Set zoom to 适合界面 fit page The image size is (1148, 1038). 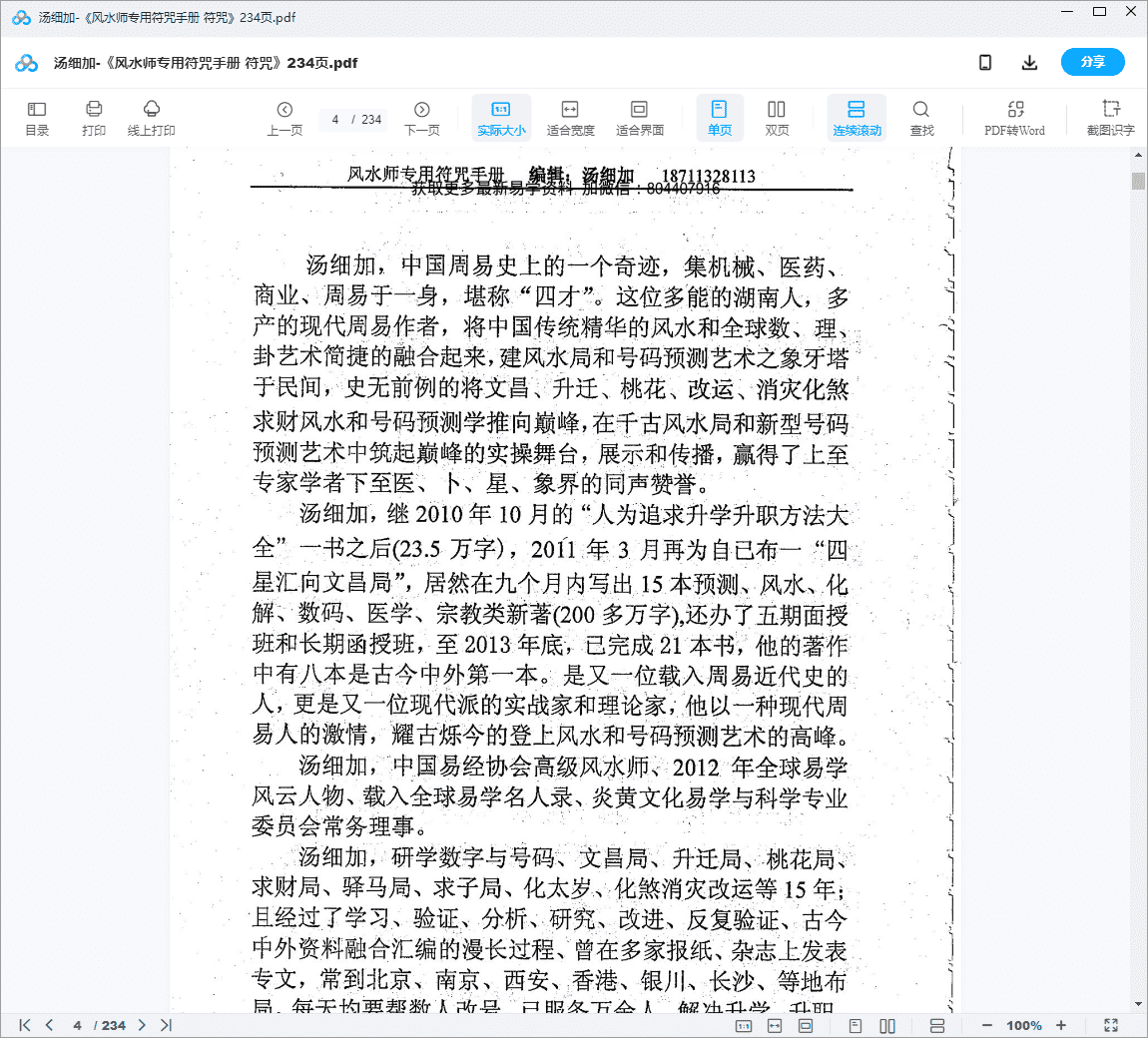640,117
